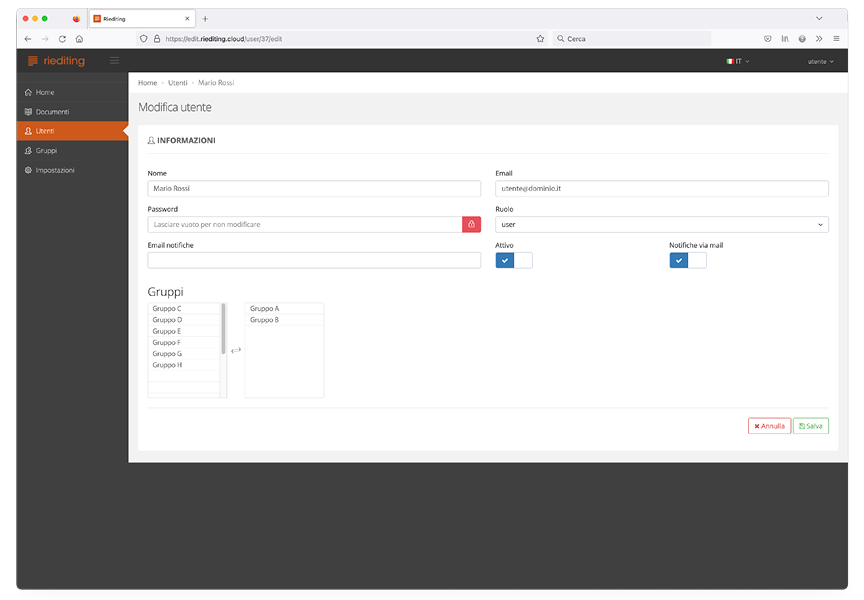Screen dimensions: 864x600
Task: Open Documenti in the sidebar
Action: coord(52,112)
